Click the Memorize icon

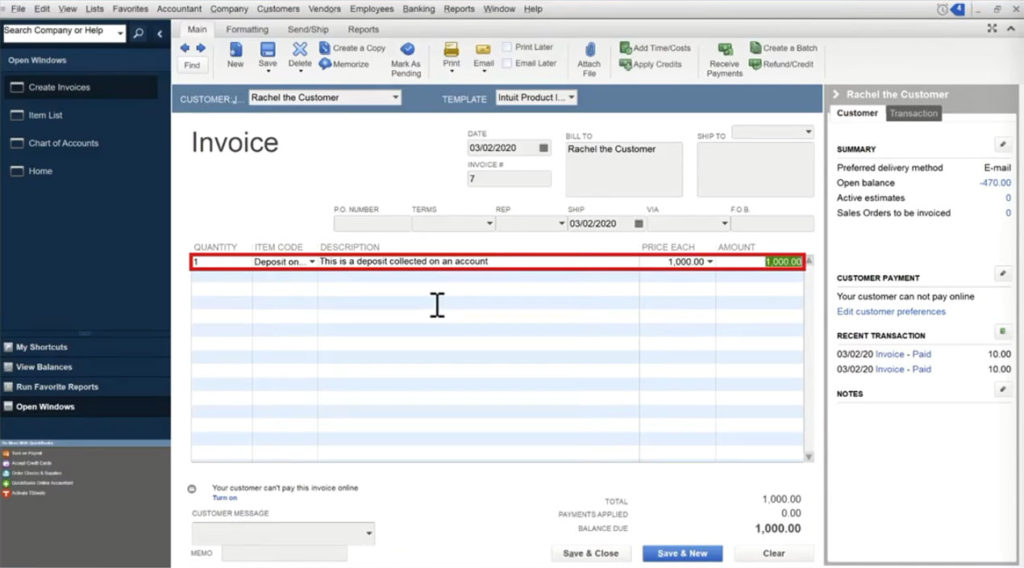pyautogui.click(x=325, y=64)
